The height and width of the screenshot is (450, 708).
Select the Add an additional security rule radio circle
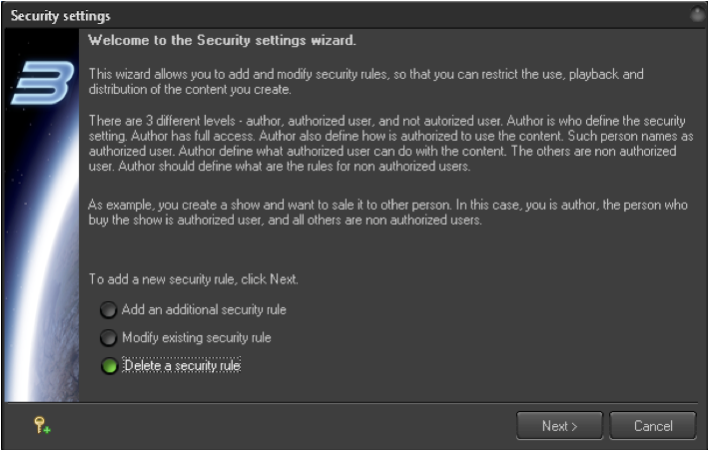click(x=108, y=310)
